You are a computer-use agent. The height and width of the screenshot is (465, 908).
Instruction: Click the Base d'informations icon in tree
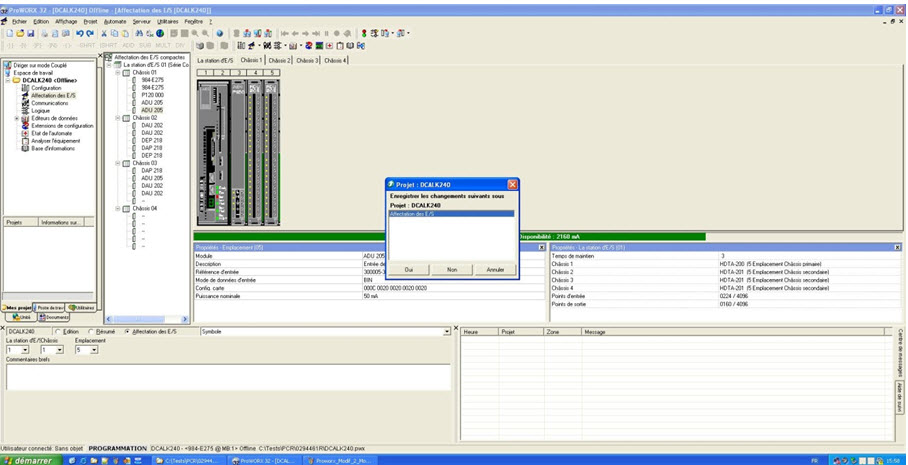pyautogui.click(x=25, y=148)
